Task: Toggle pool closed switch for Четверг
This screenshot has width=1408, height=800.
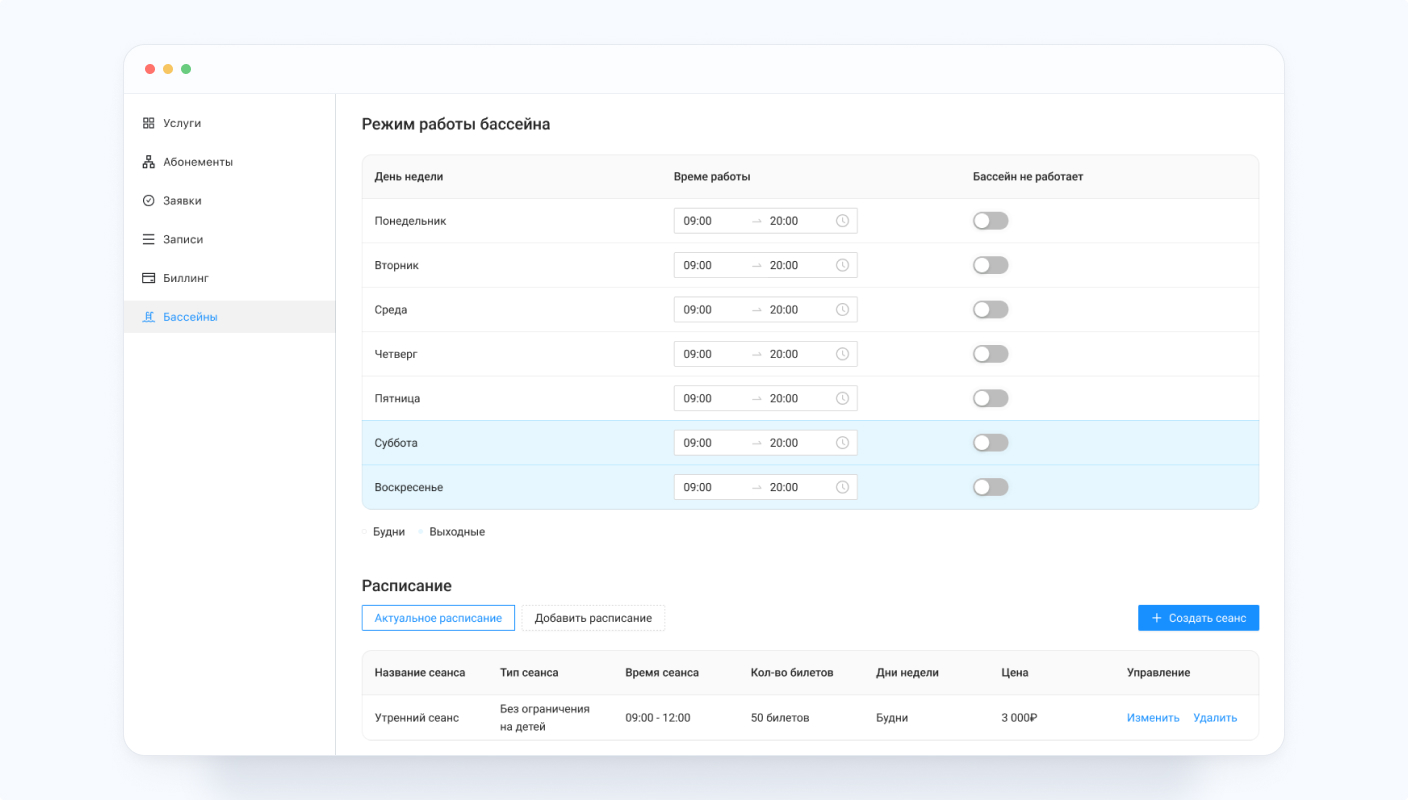Action: pyautogui.click(x=990, y=354)
